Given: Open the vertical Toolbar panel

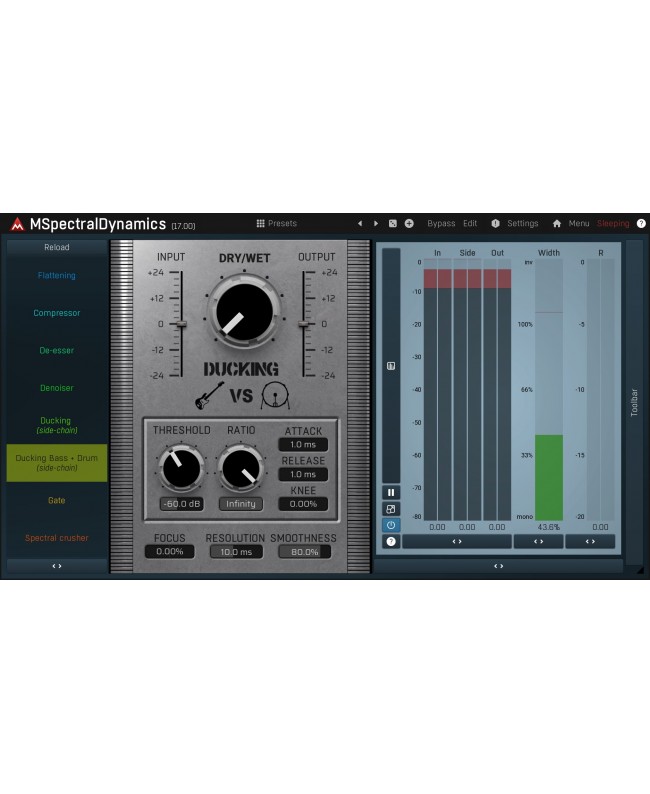Looking at the screenshot, I should pos(634,403).
